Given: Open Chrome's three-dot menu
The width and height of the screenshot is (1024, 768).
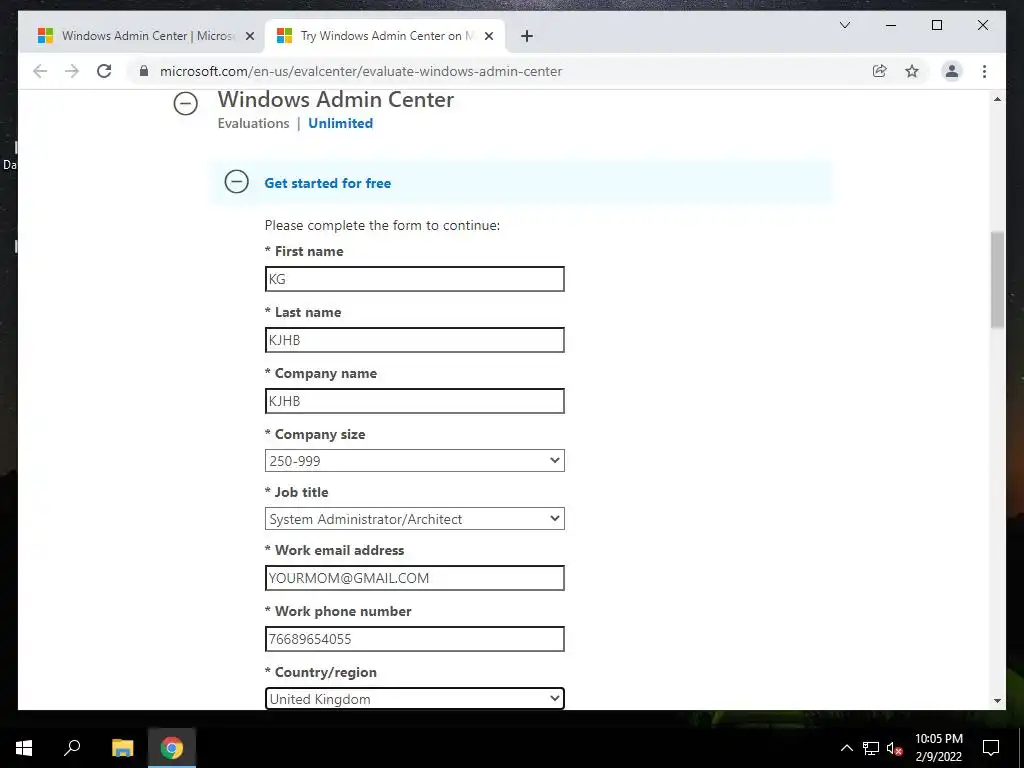Looking at the screenshot, I should 984,71.
